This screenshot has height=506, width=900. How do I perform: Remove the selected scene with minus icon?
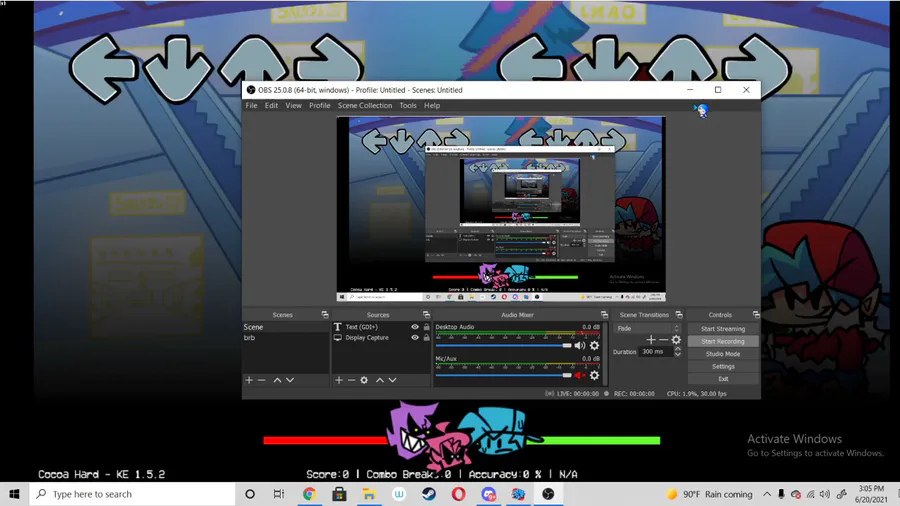[262, 380]
